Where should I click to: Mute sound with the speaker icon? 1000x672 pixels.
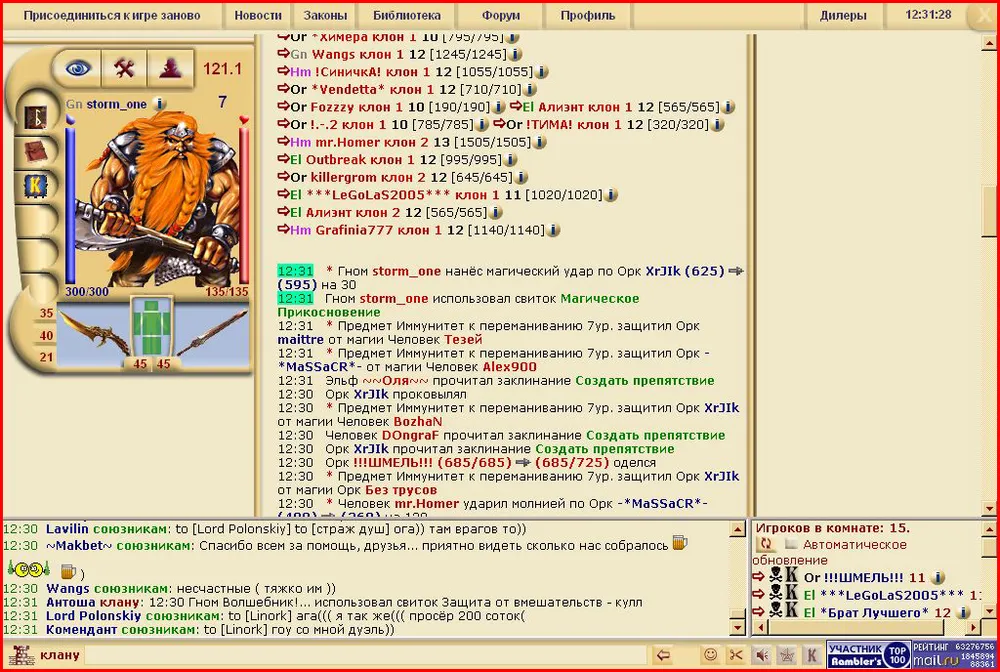tap(762, 655)
